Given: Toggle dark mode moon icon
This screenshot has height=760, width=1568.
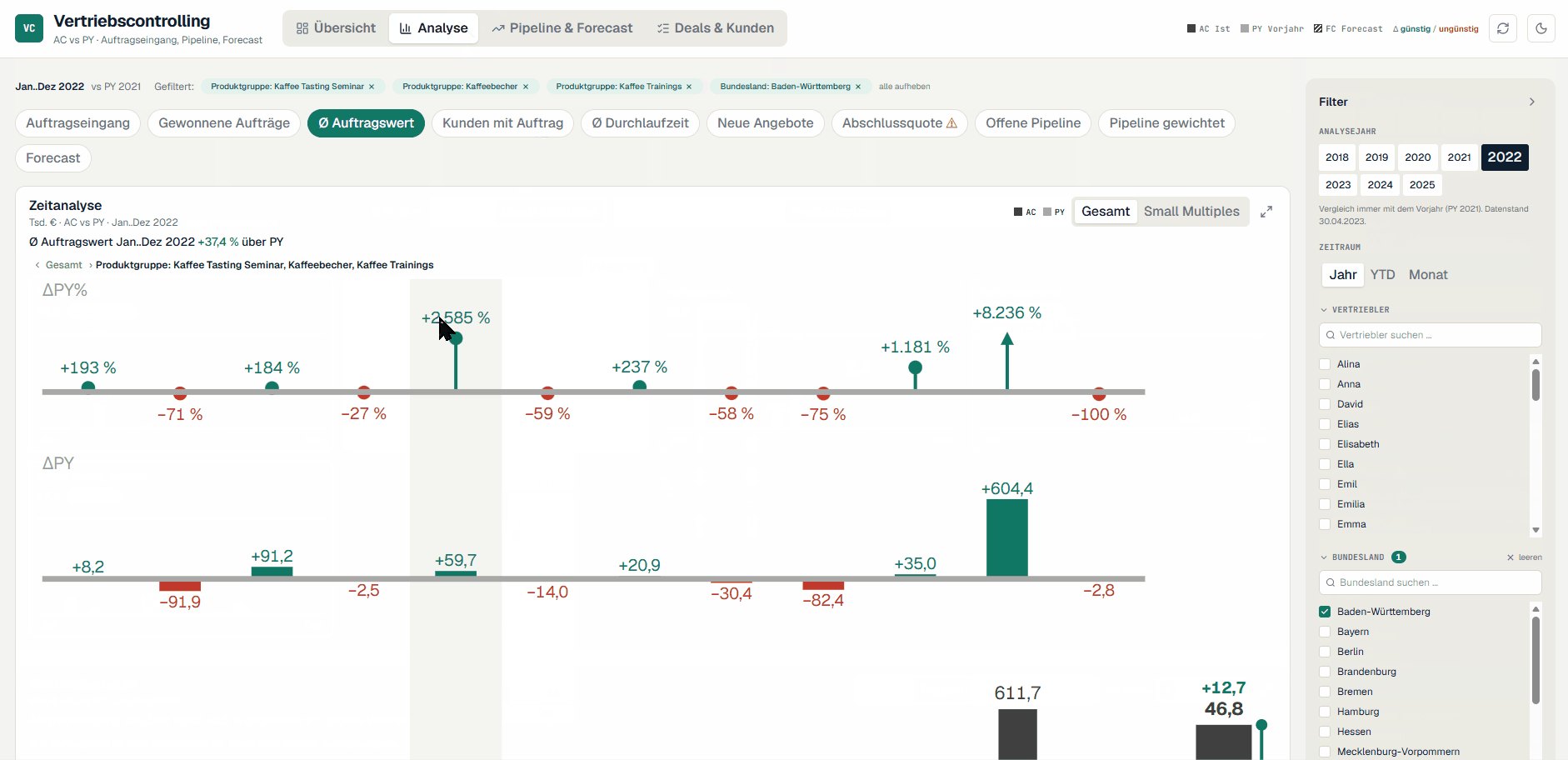Looking at the screenshot, I should [1541, 28].
